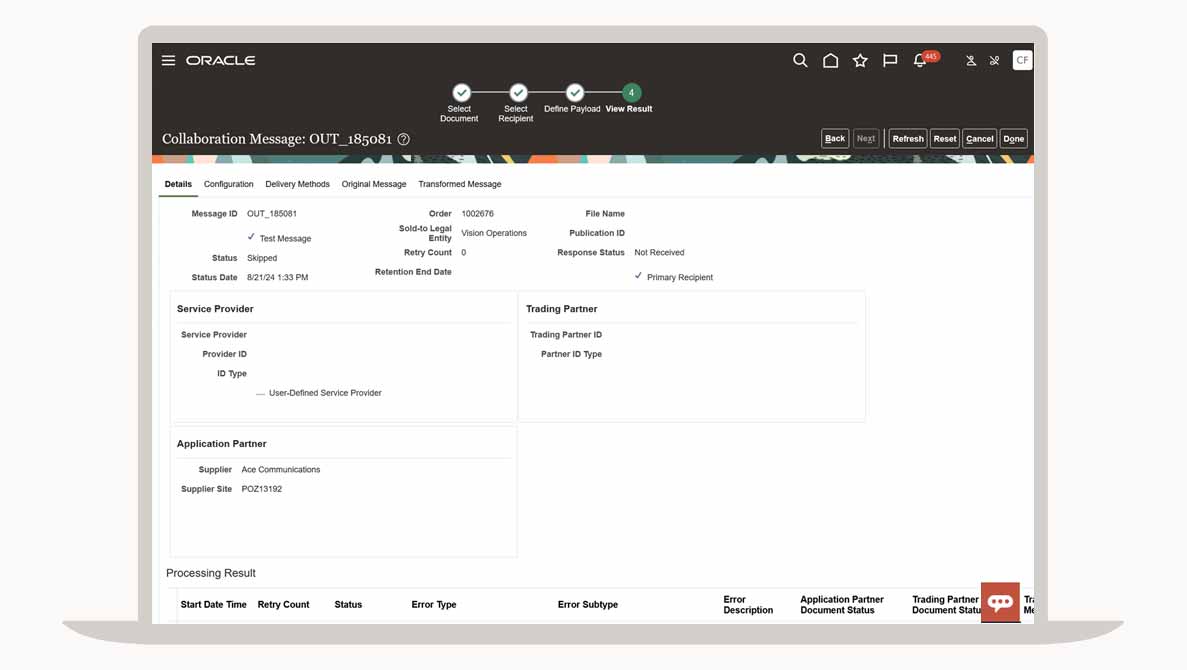
Task: Click the help icon beside message title
Action: [404, 140]
